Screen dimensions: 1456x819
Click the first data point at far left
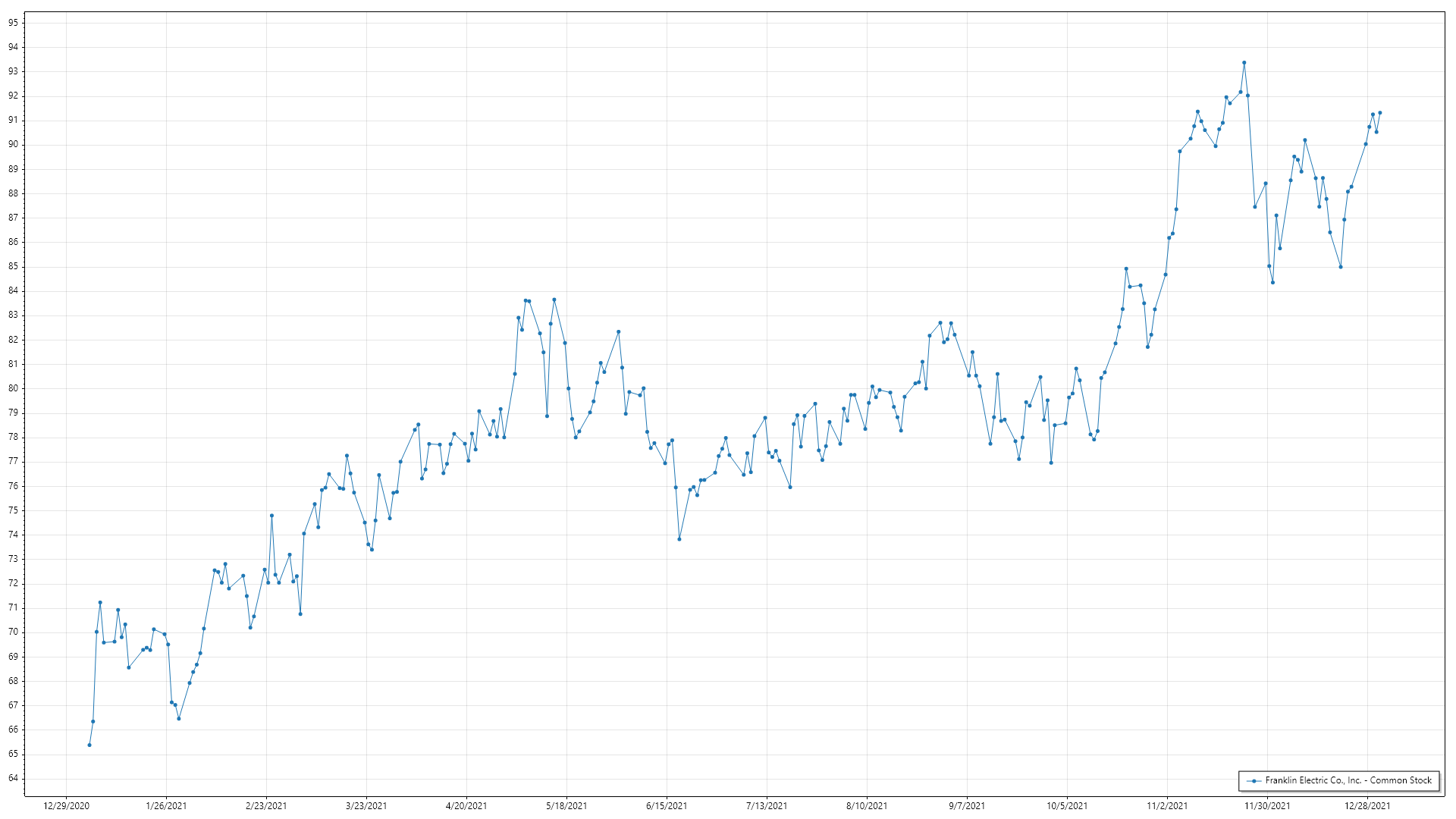click(x=89, y=745)
